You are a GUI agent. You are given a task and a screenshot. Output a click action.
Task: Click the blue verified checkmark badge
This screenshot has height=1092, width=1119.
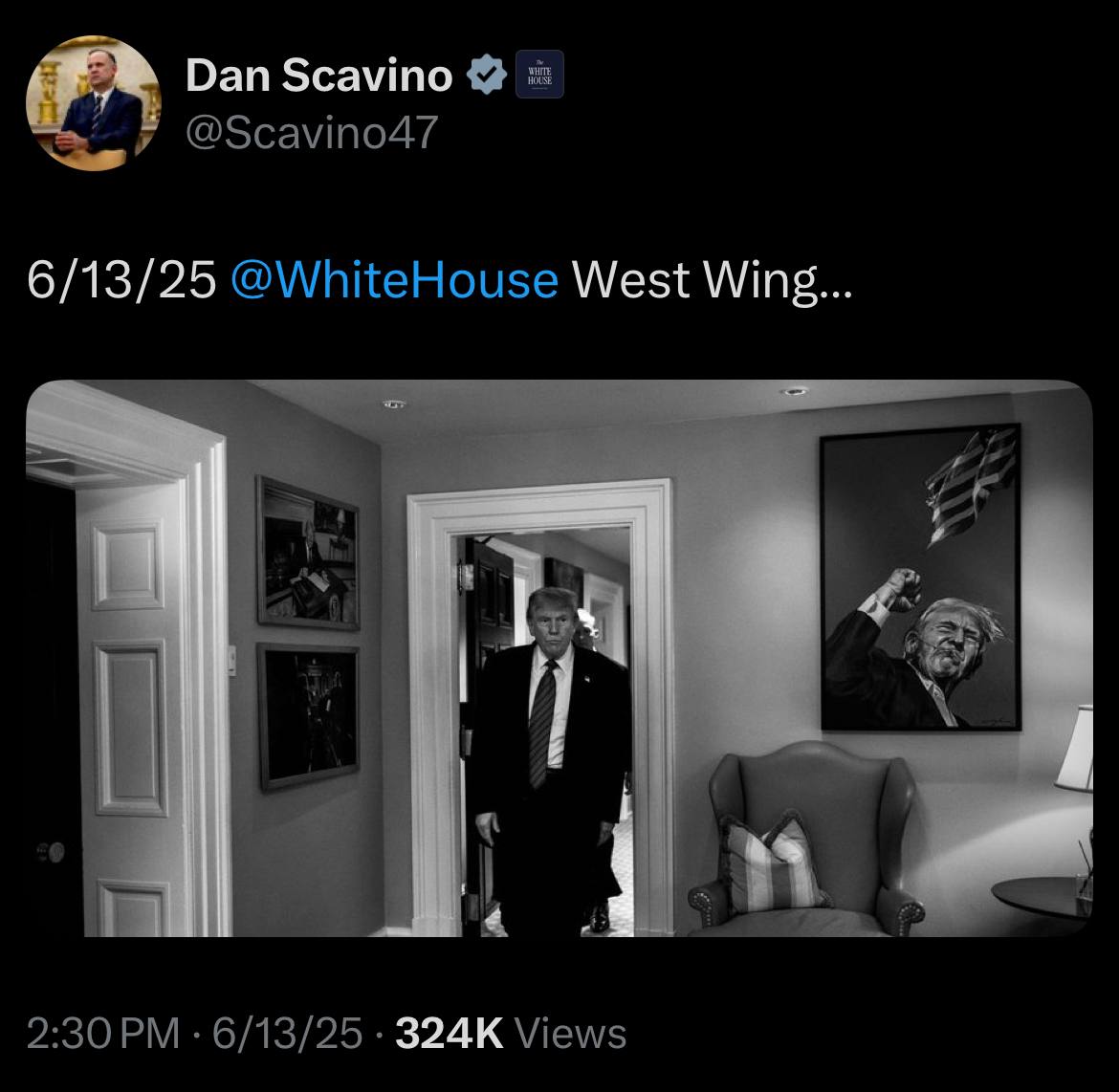pos(487,74)
